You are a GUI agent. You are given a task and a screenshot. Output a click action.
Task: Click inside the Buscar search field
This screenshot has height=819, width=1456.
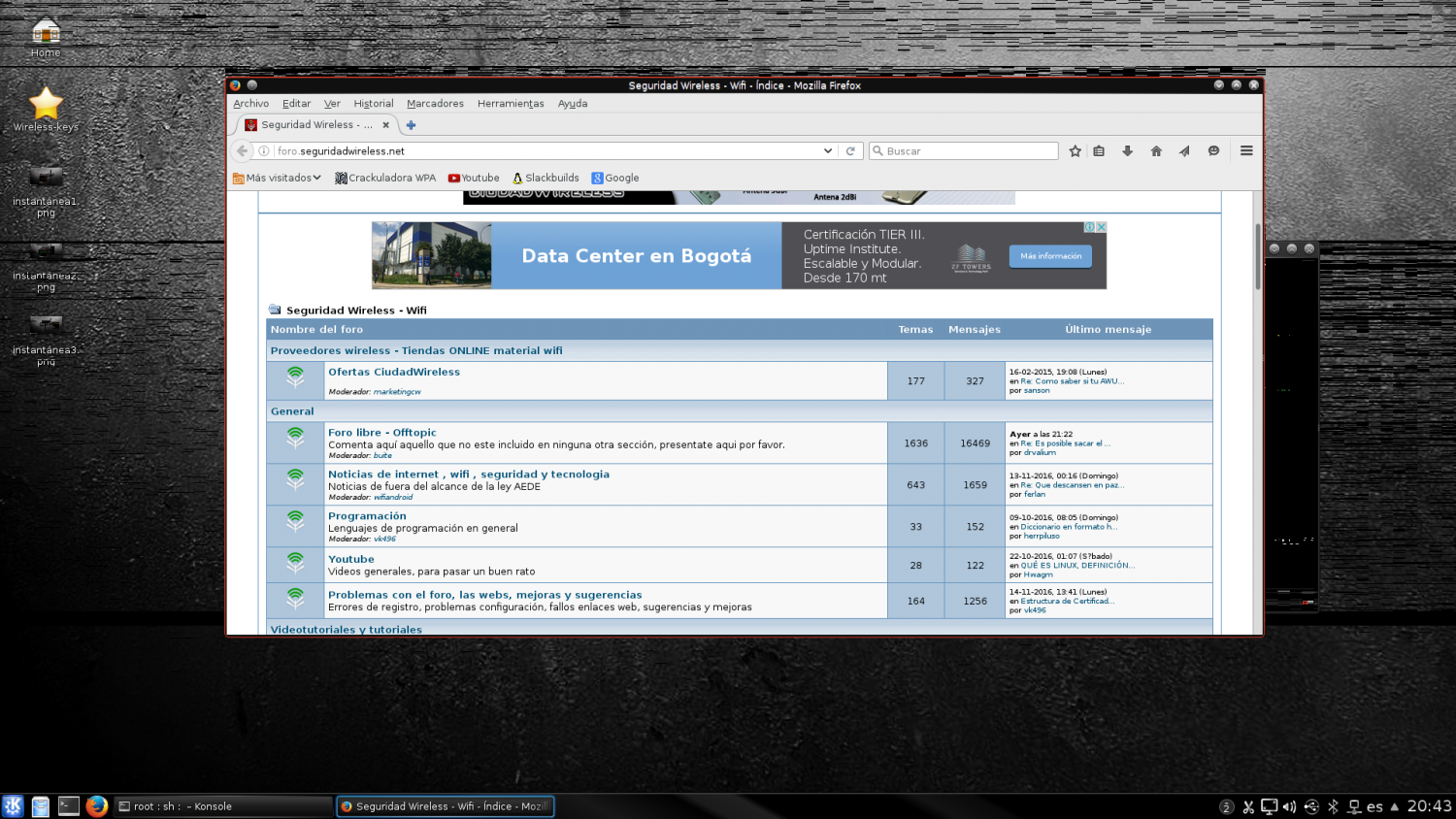click(x=963, y=151)
